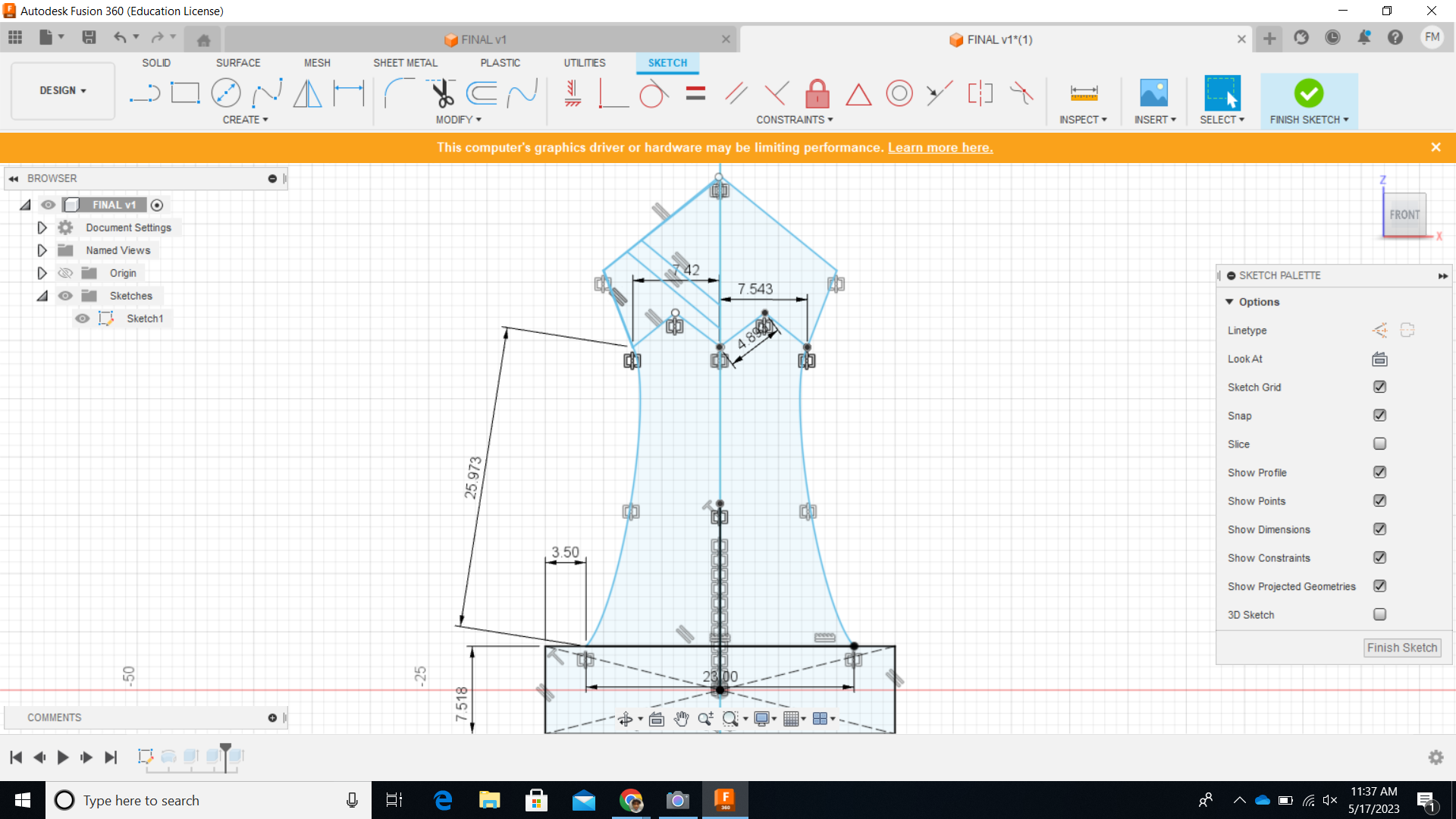Switch to the SOLID ribbon tab
This screenshot has height=819, width=1456.
coord(156,63)
